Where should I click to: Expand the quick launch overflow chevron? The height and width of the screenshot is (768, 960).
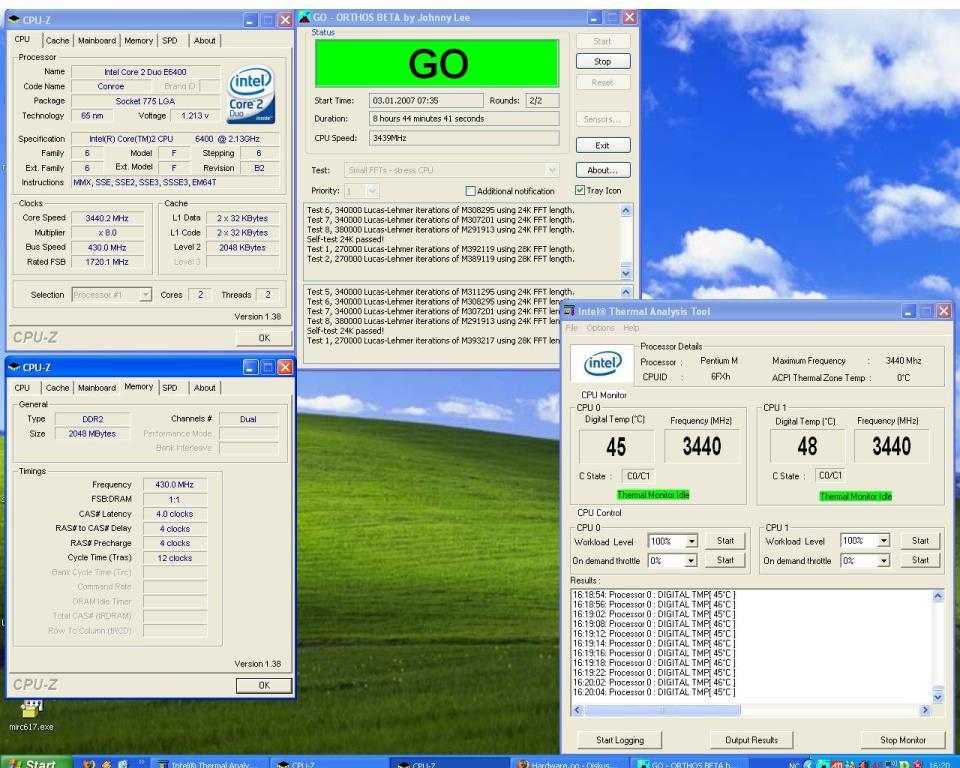[141, 762]
